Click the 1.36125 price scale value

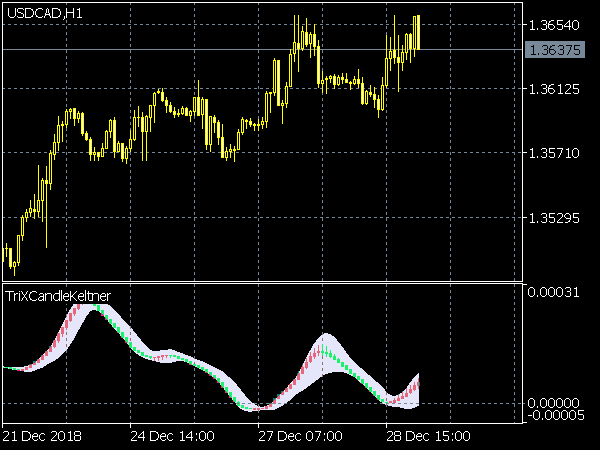pyautogui.click(x=554, y=89)
